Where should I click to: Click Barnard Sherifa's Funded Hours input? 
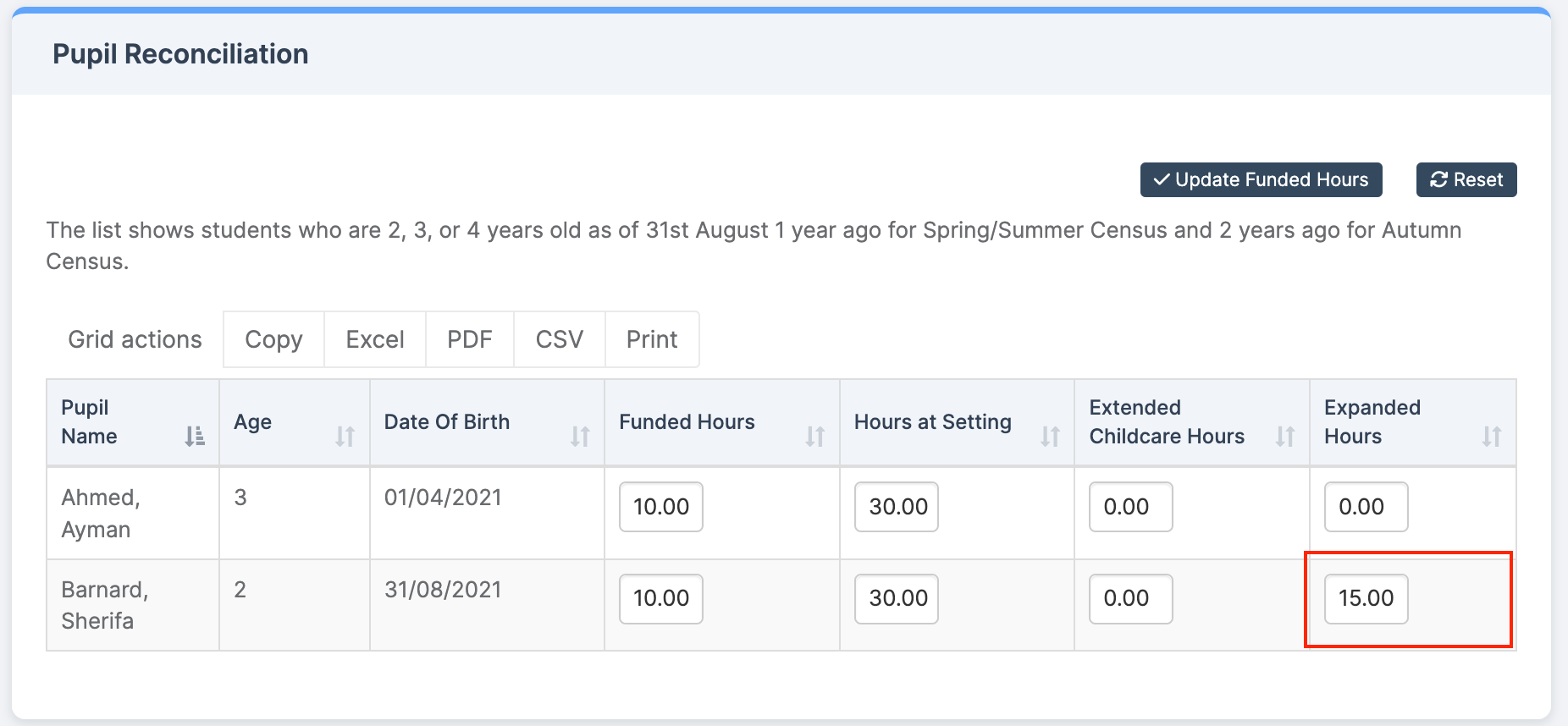click(x=661, y=598)
